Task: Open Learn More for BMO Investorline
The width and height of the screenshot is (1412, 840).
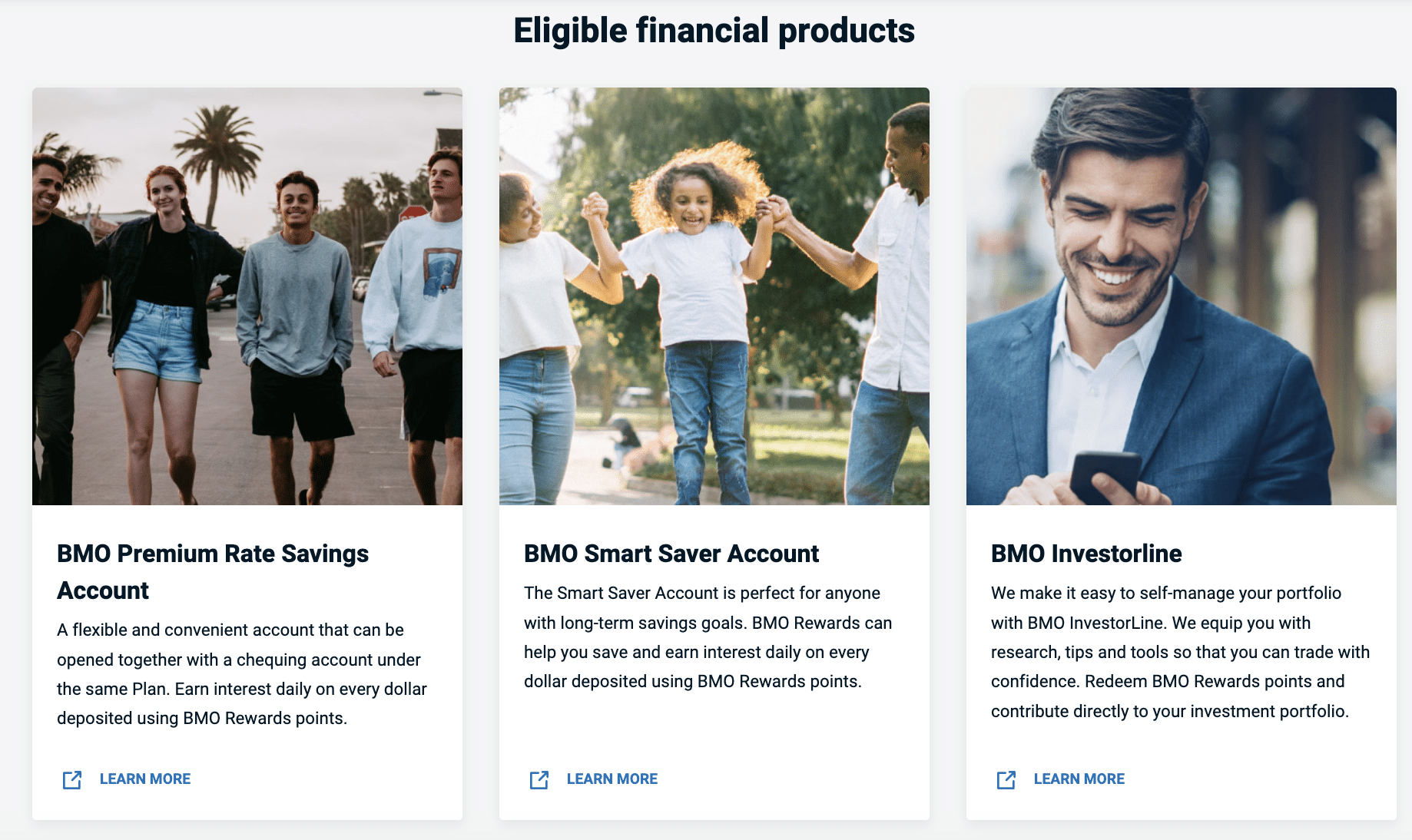Action: (x=1079, y=779)
